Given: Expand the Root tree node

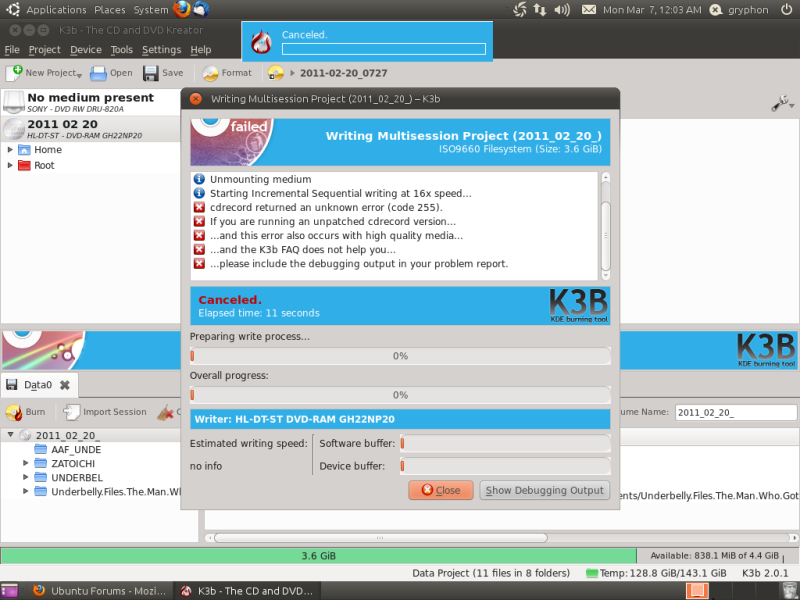Looking at the screenshot, I should tap(10, 165).
